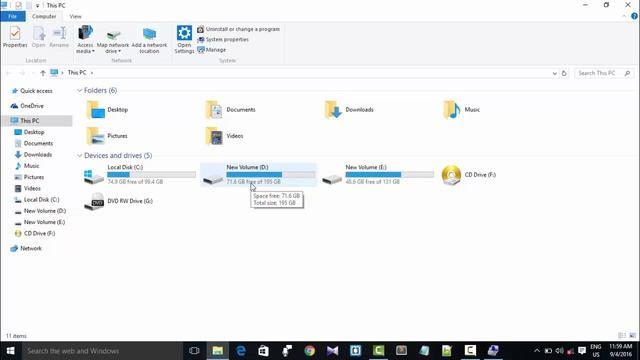This screenshot has height=360, width=640.
Task: Switch to the View ribbon tab
Action: (x=75, y=16)
